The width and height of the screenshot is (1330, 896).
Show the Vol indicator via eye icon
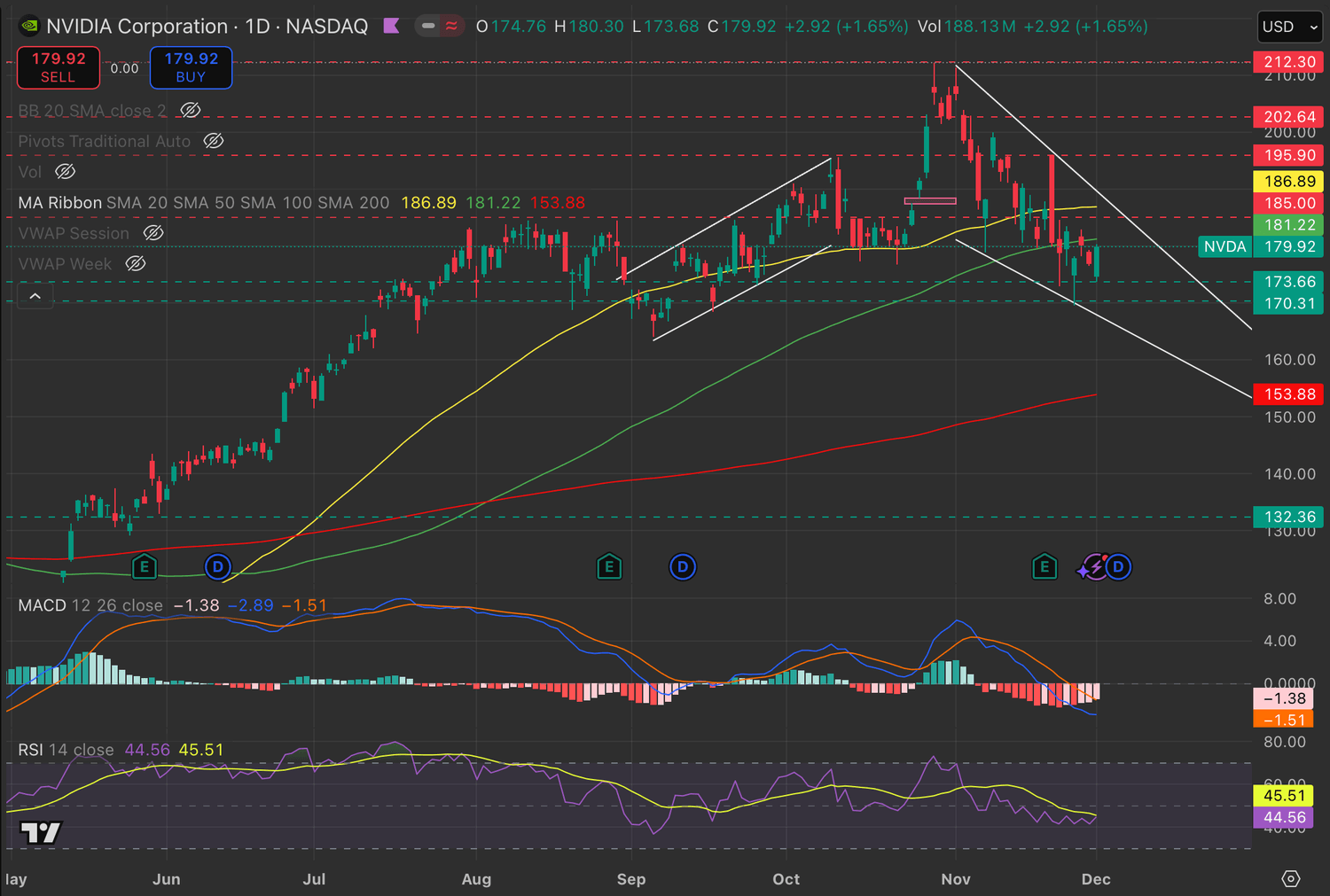coord(66,172)
